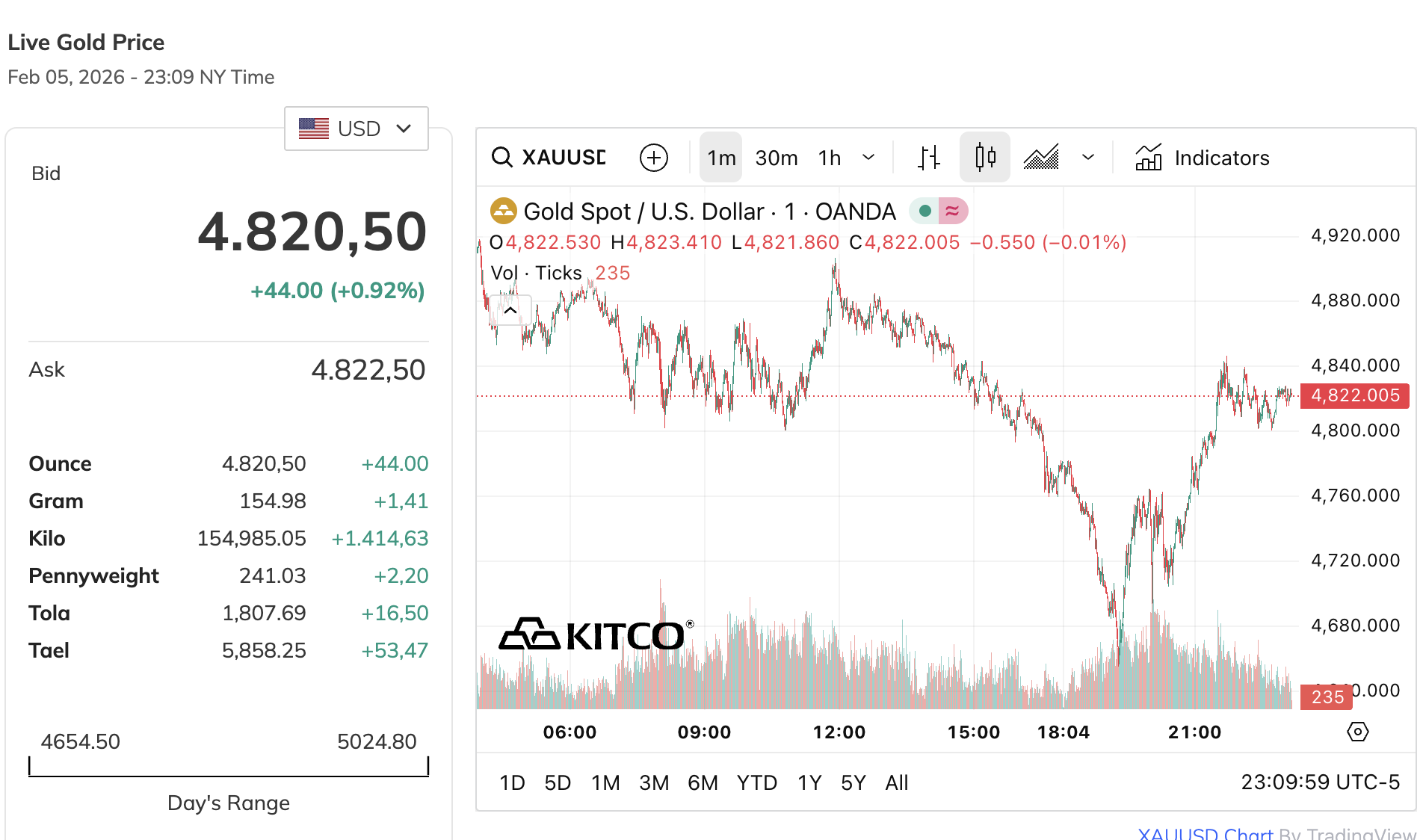Open the USD currency dropdown
Viewport: 1423px width, 840px height.
(356, 129)
